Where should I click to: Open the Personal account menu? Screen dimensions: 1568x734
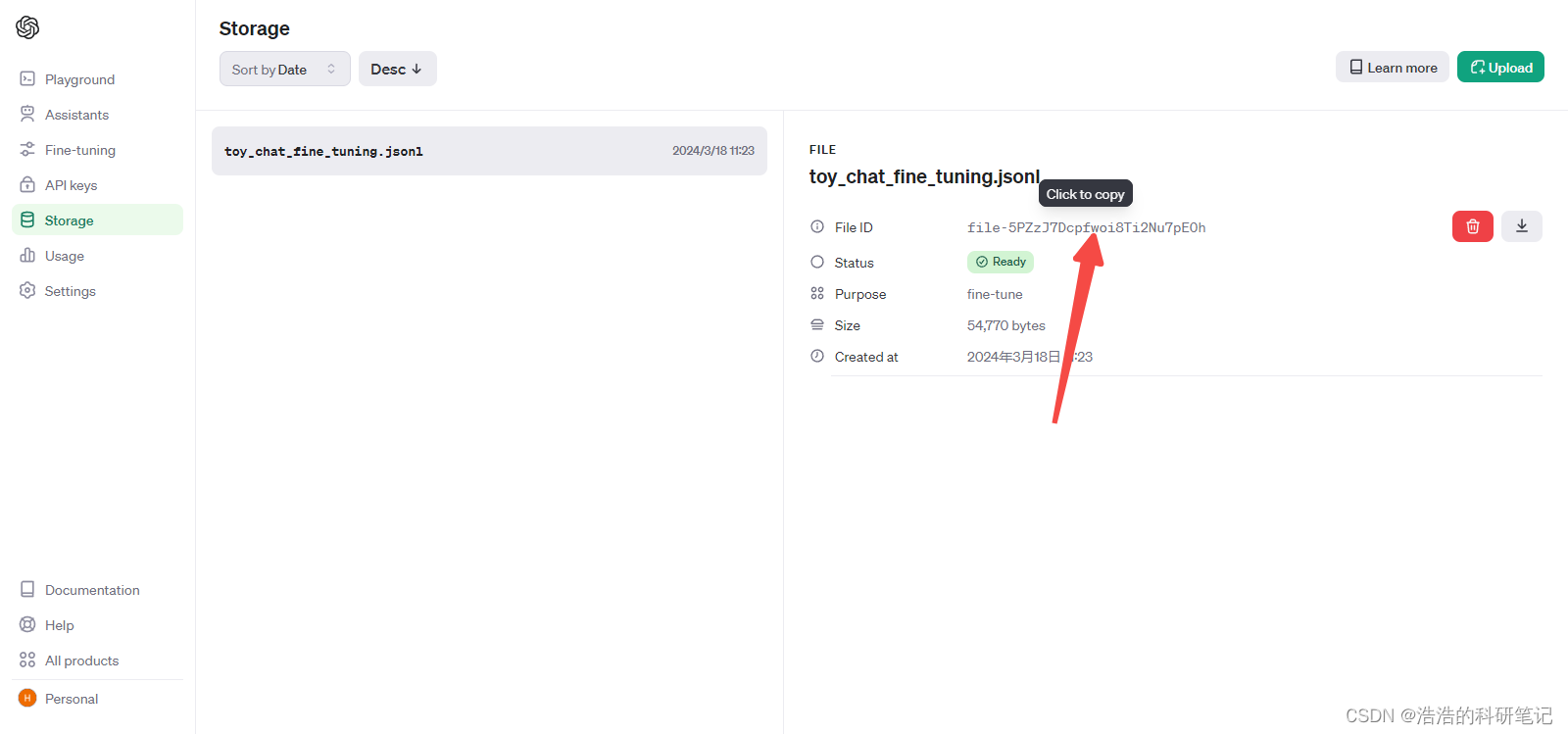pyautogui.click(x=97, y=698)
